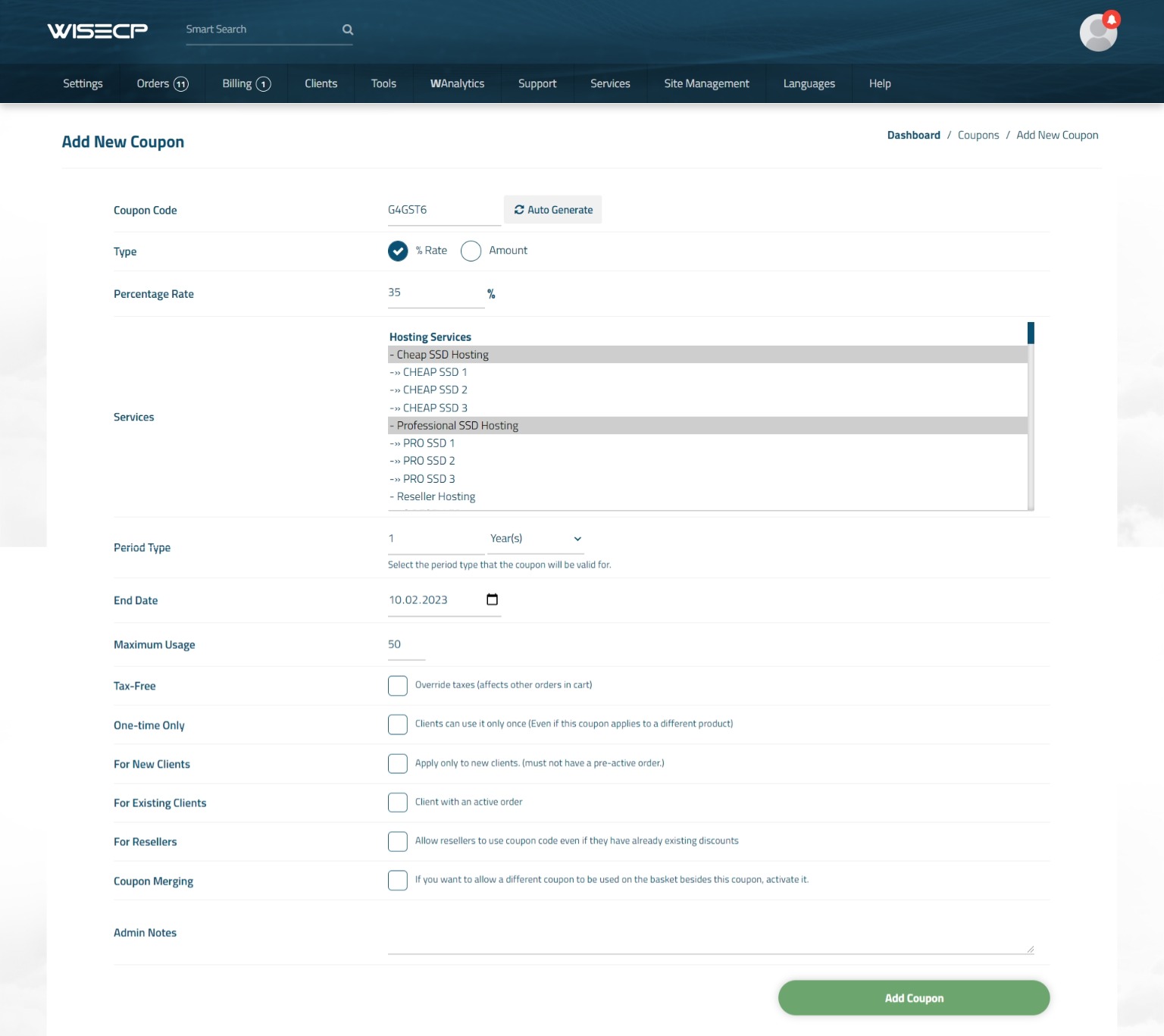The width and height of the screenshot is (1164, 1036).
Task: Open the Support menu
Action: click(x=537, y=83)
